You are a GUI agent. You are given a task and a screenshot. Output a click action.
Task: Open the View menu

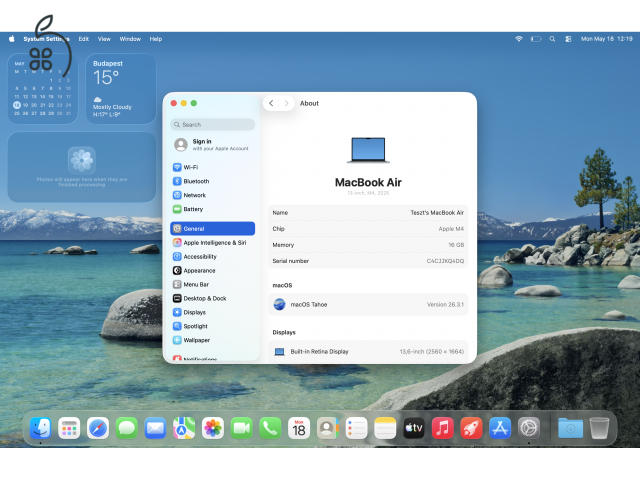pos(104,39)
